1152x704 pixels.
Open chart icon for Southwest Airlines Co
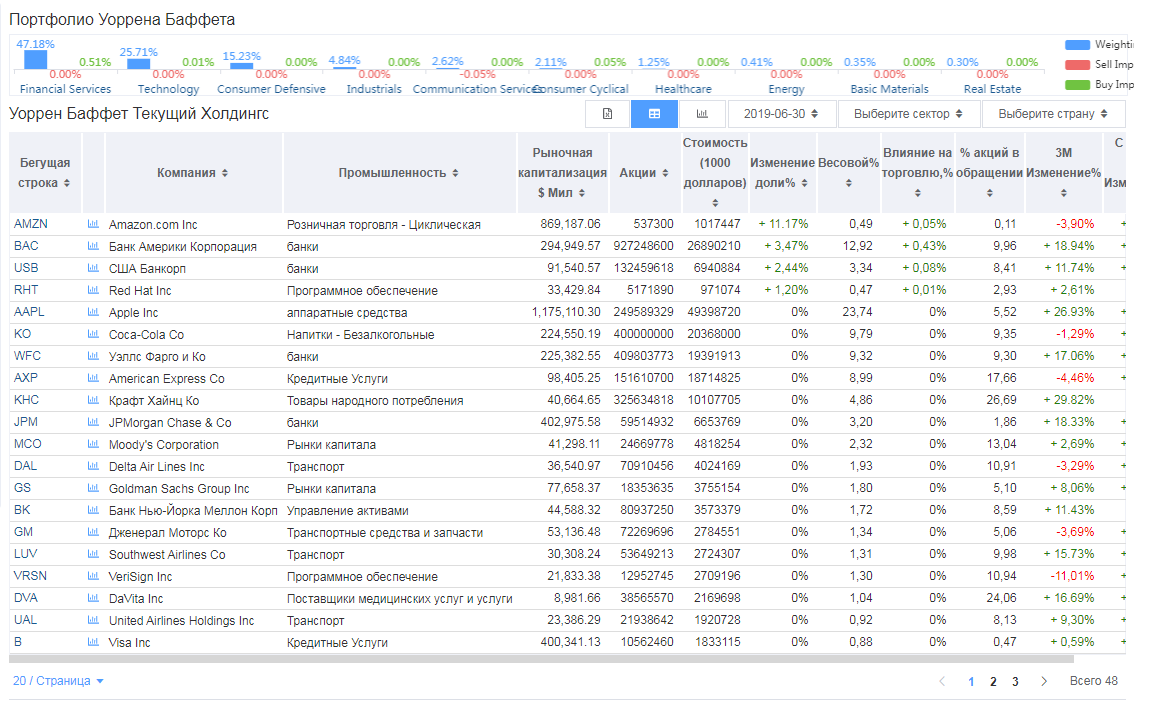click(x=93, y=554)
